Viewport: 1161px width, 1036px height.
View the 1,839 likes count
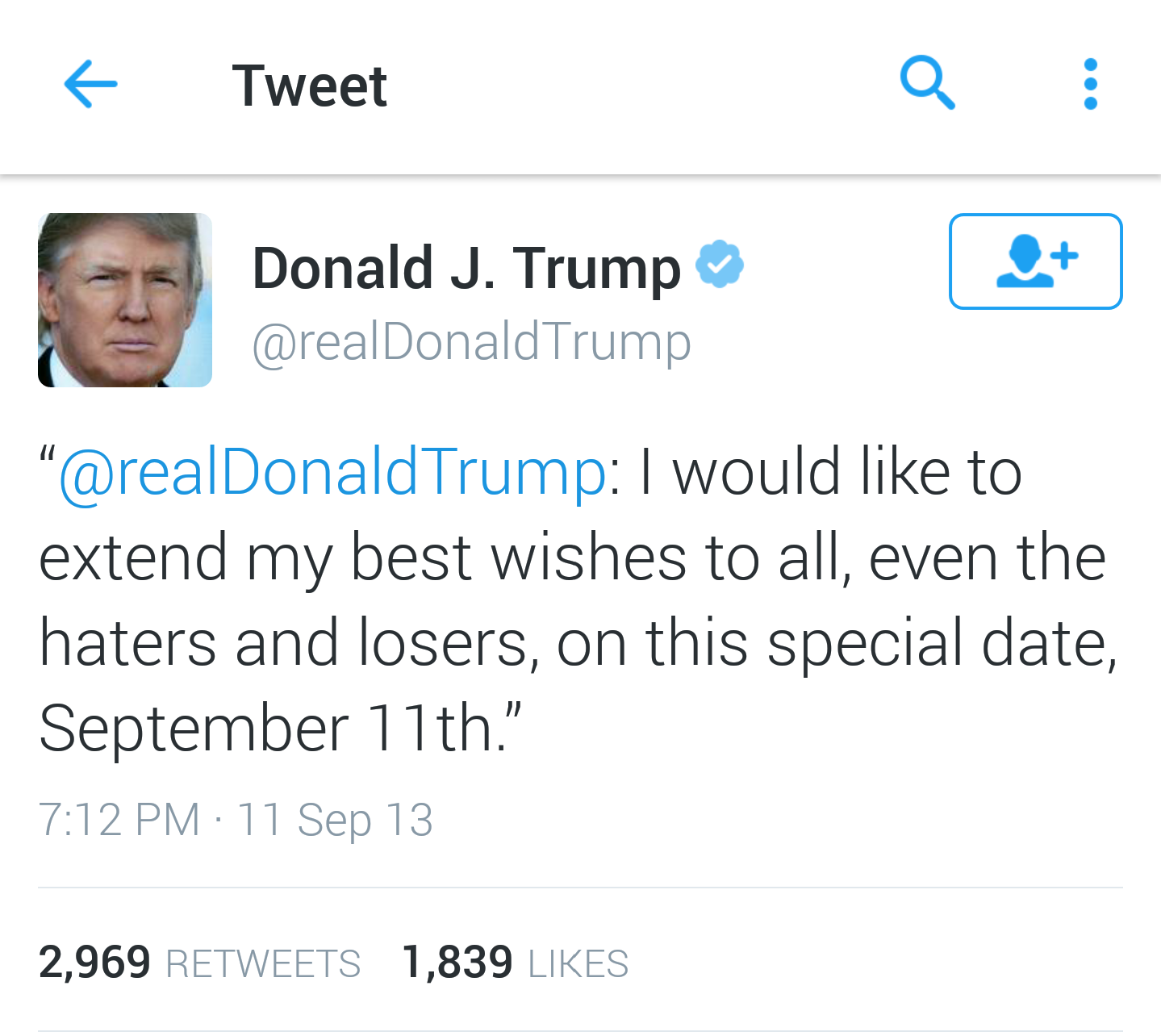(457, 962)
